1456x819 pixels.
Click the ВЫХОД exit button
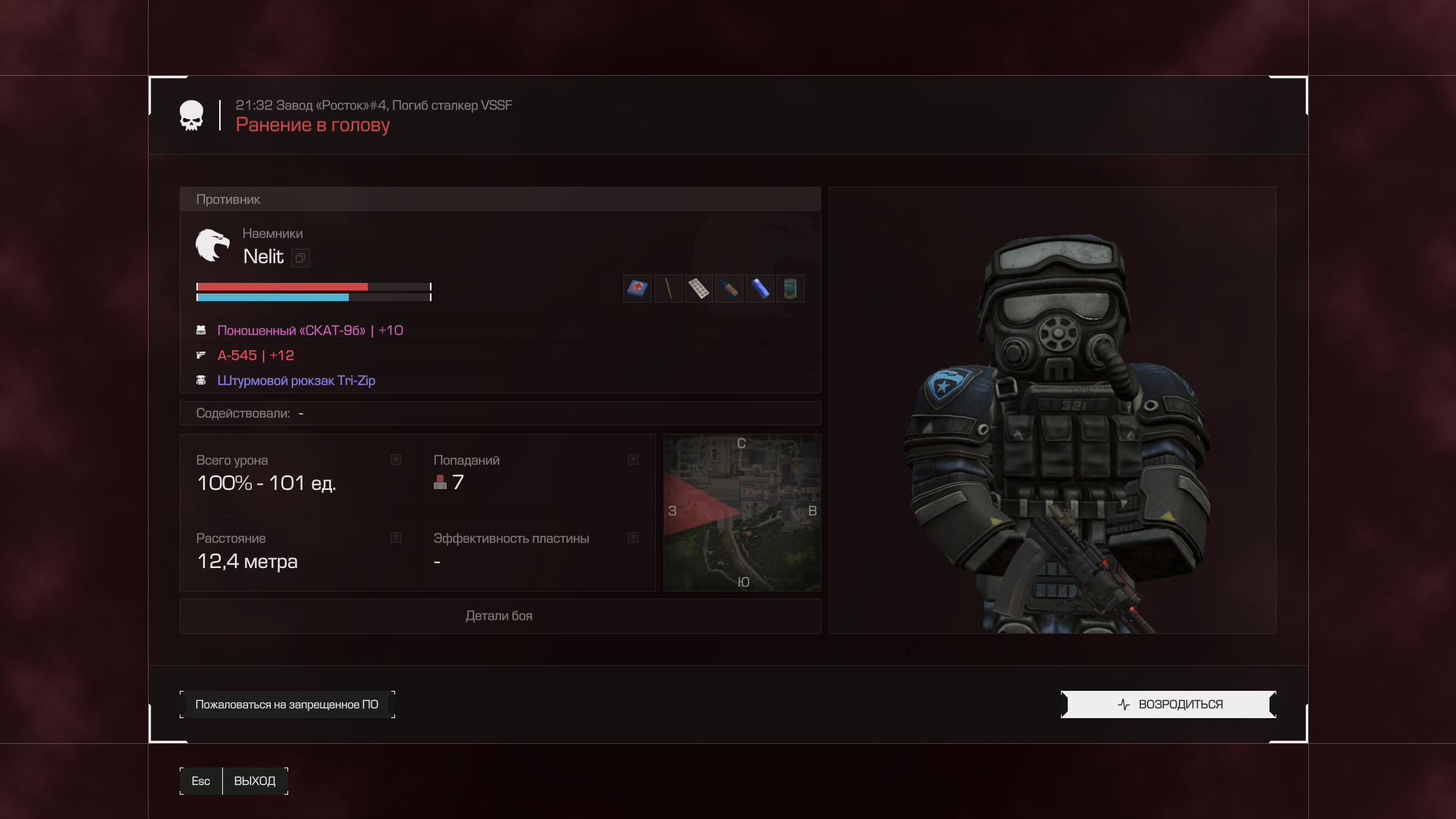(x=255, y=781)
